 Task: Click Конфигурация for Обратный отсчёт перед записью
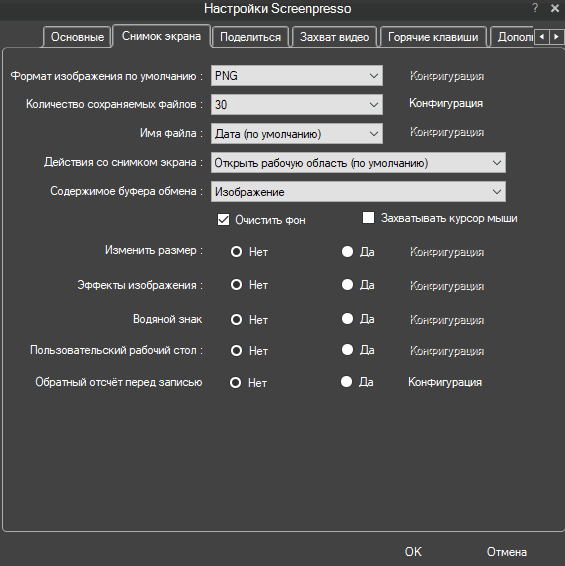[445, 382]
